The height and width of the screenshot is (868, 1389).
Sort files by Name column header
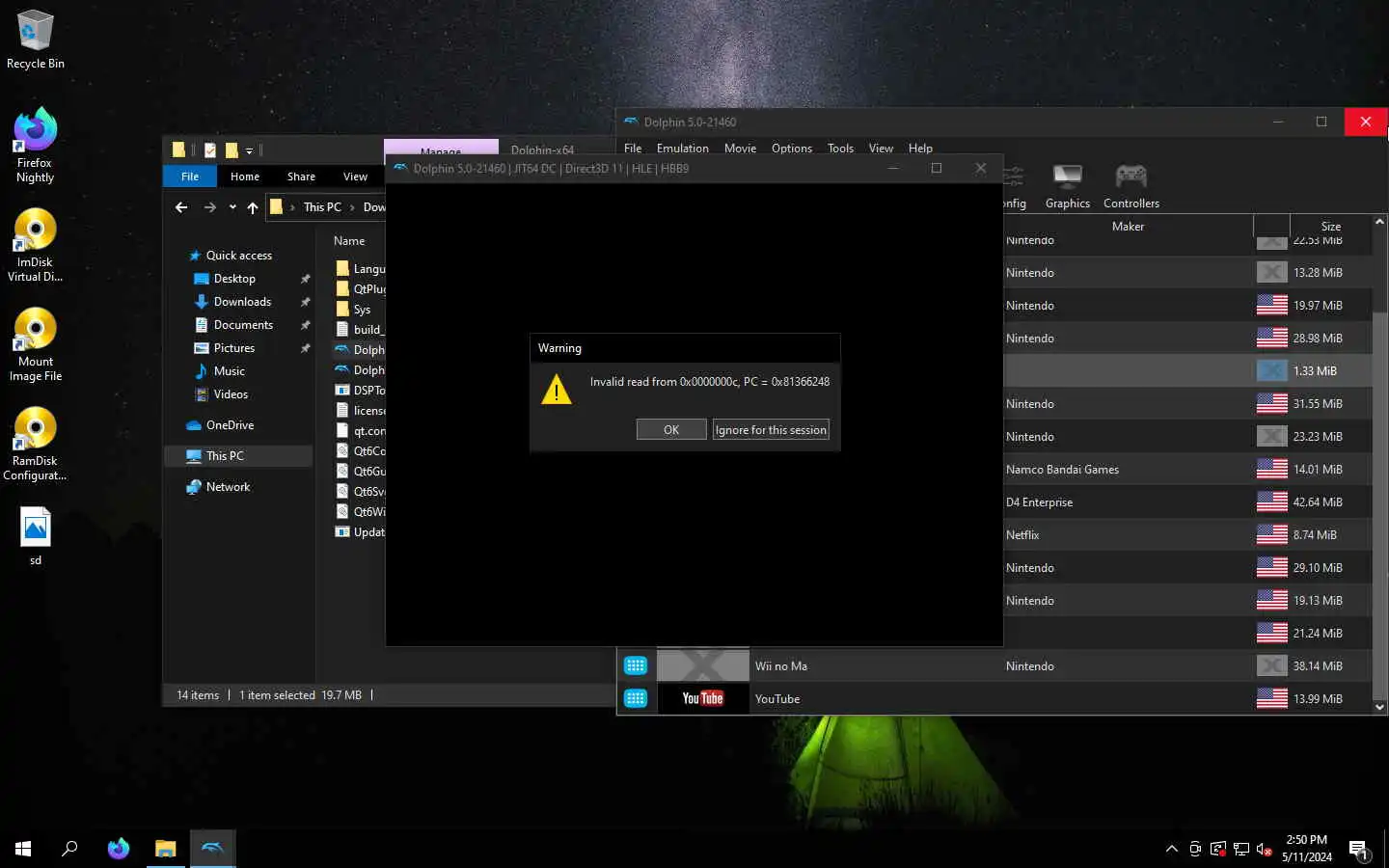tap(349, 241)
